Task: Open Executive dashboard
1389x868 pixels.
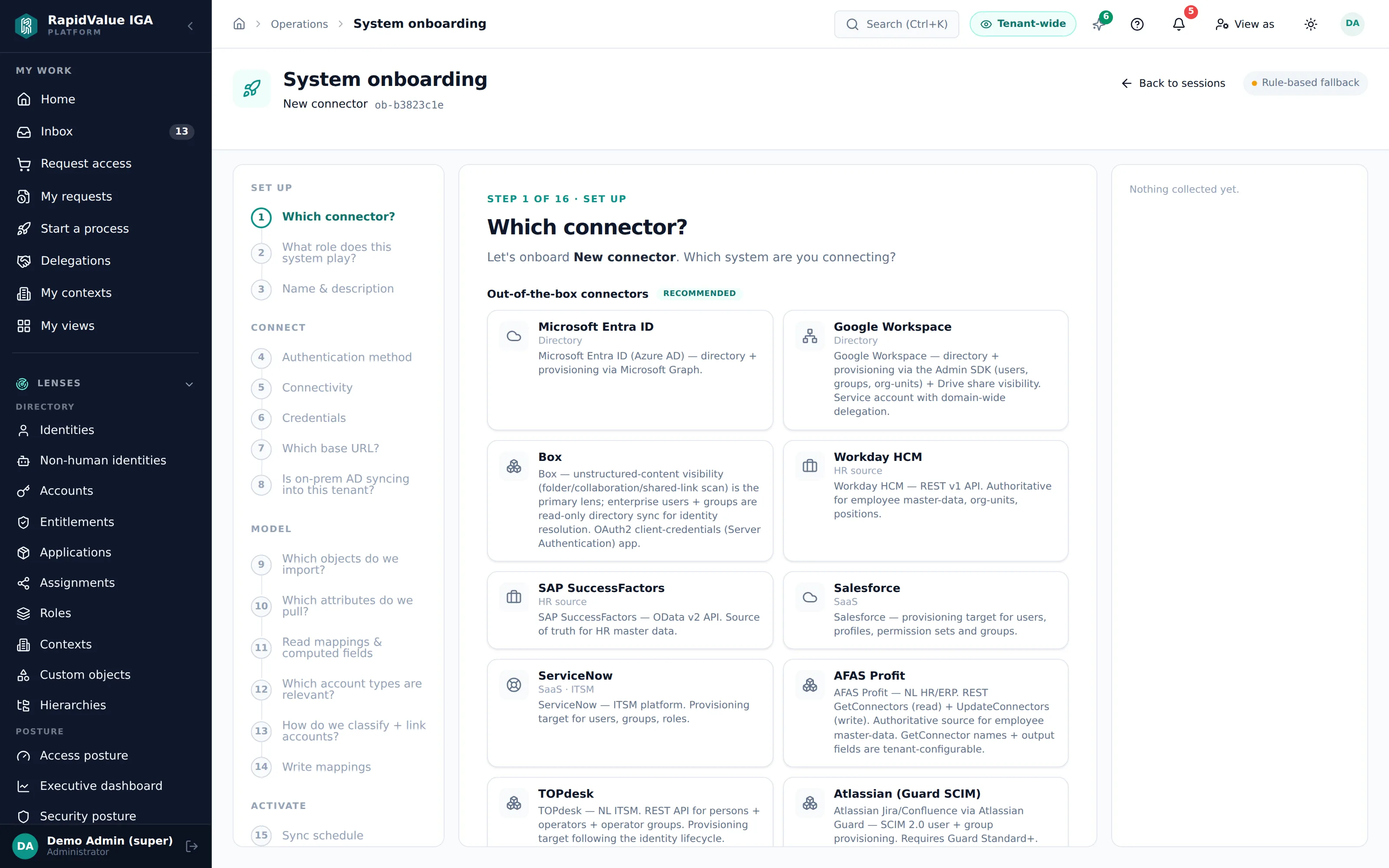Action: coord(105,786)
